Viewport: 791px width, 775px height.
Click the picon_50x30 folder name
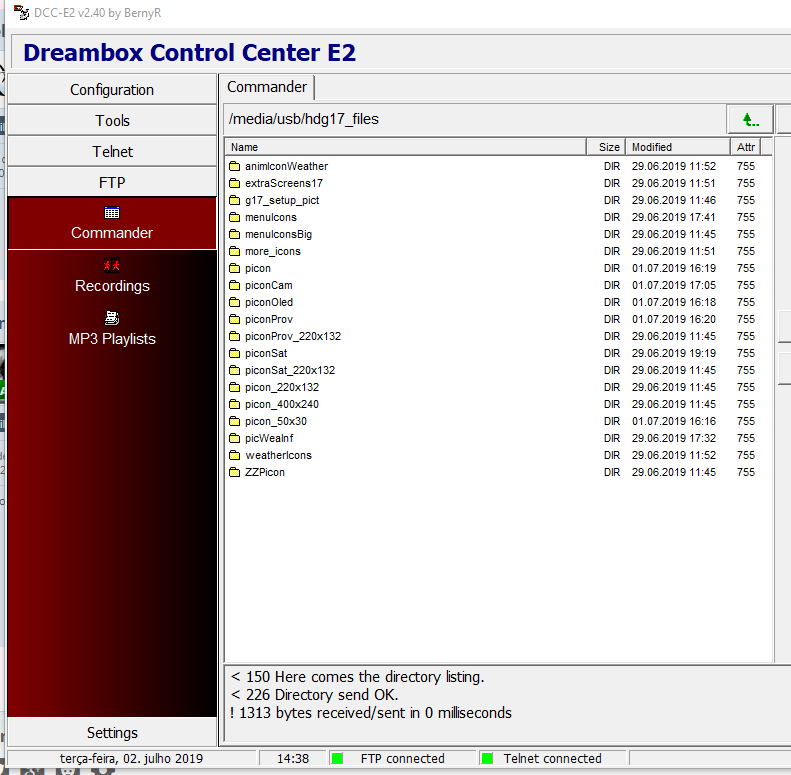(275, 421)
